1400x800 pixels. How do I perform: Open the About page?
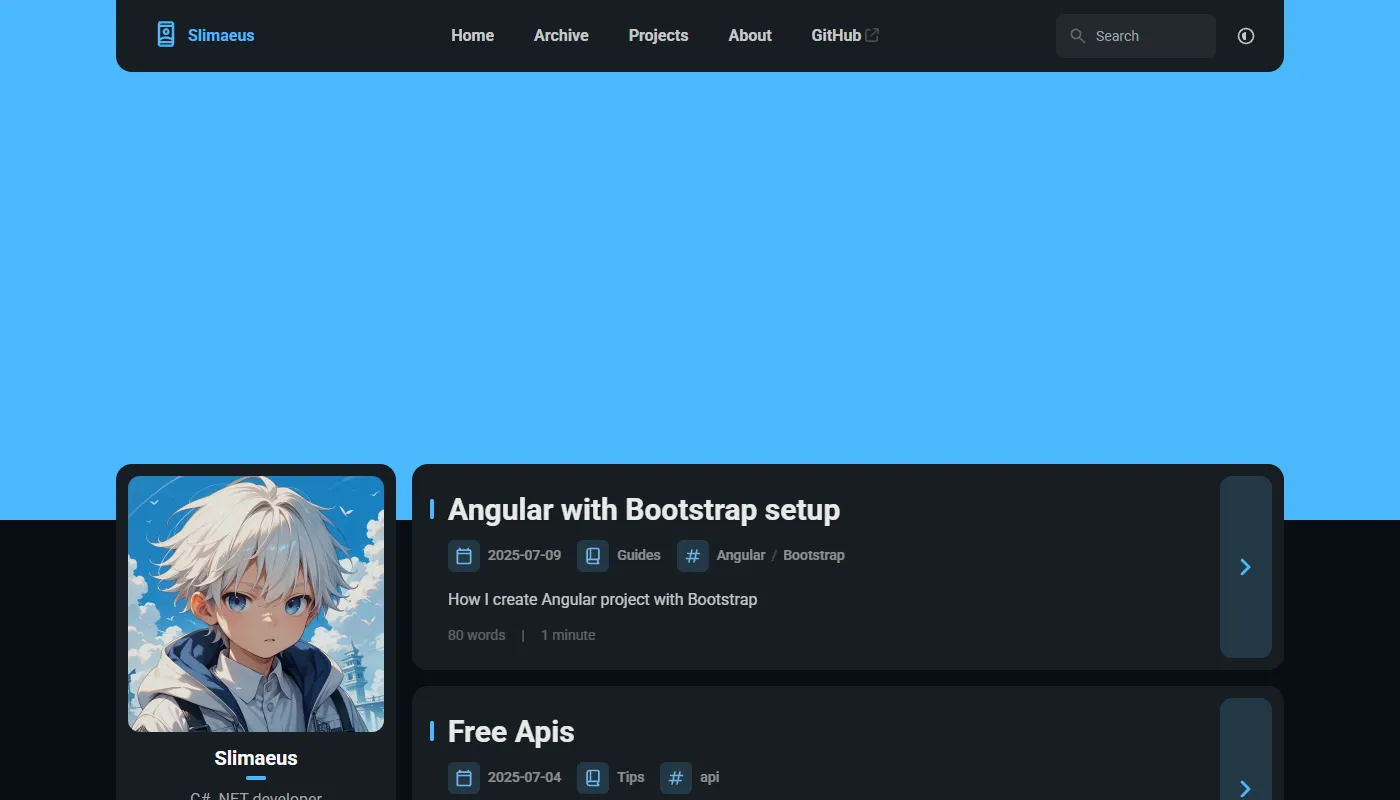pyautogui.click(x=750, y=36)
